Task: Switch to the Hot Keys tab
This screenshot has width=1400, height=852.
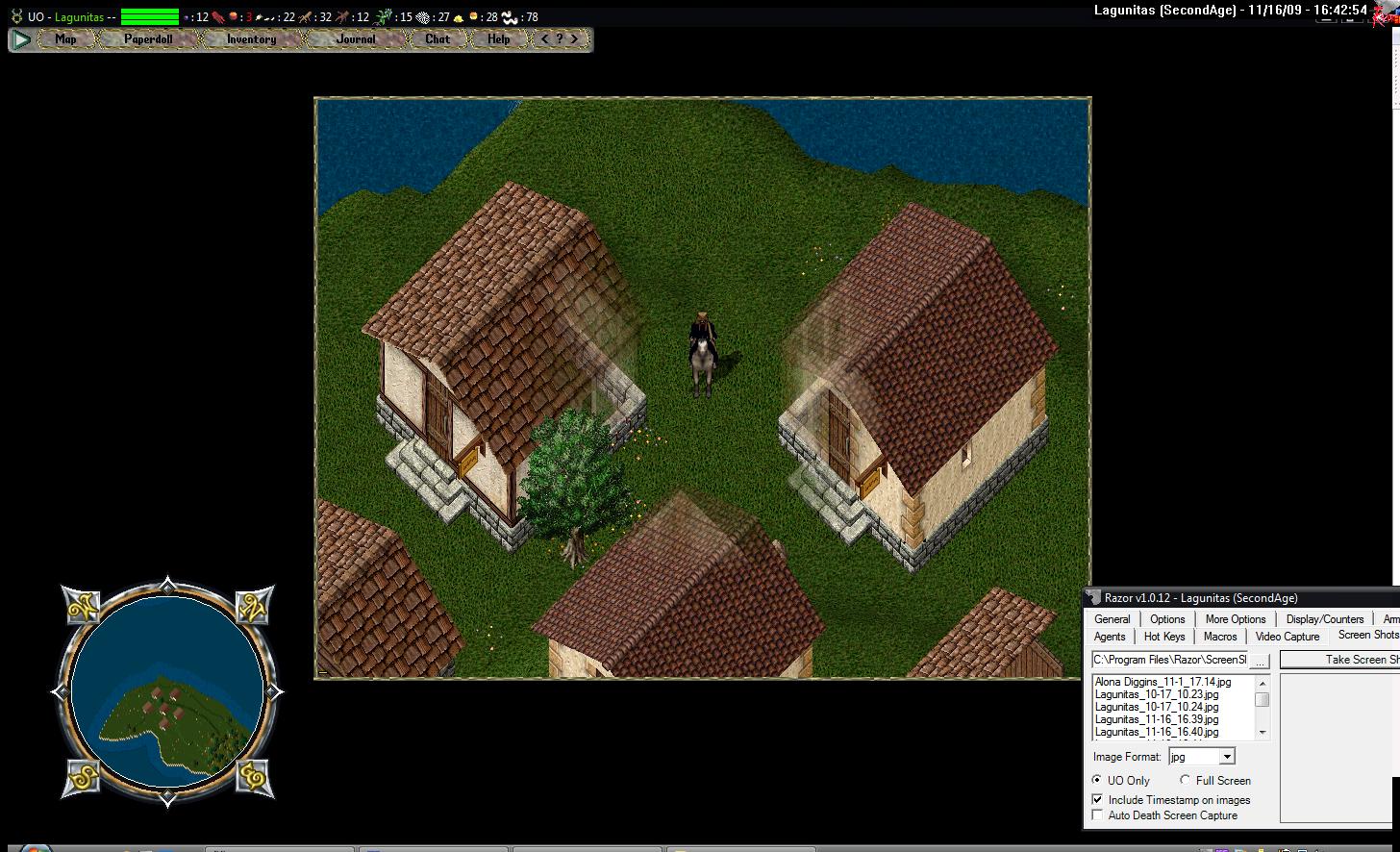Action: 1164,637
